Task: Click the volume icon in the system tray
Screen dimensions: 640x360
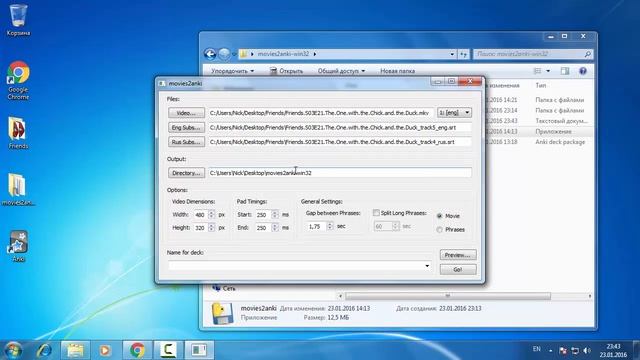Action: (587, 350)
